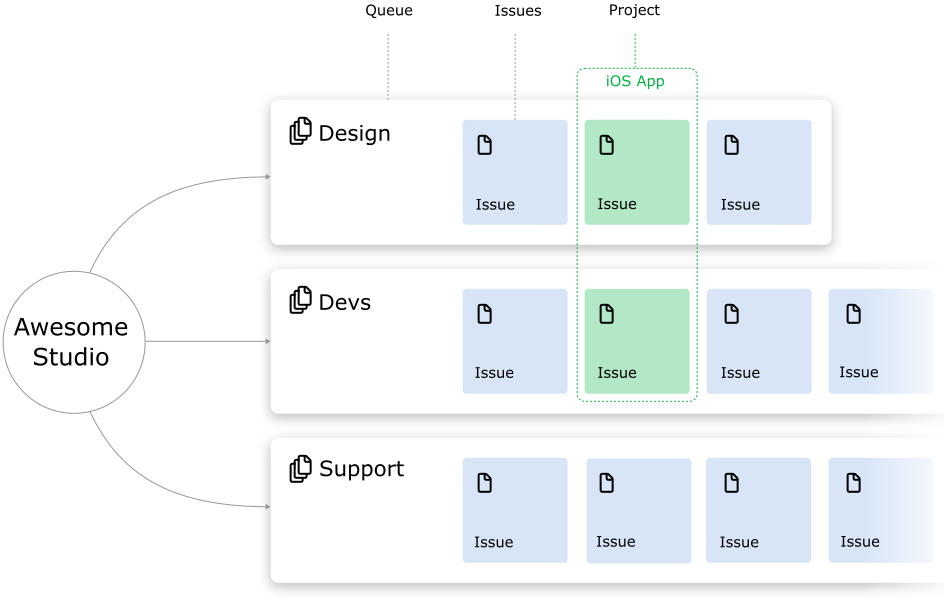The image size is (944, 598).
Task: Select the second issue card in Support row
Action: [x=638, y=510]
